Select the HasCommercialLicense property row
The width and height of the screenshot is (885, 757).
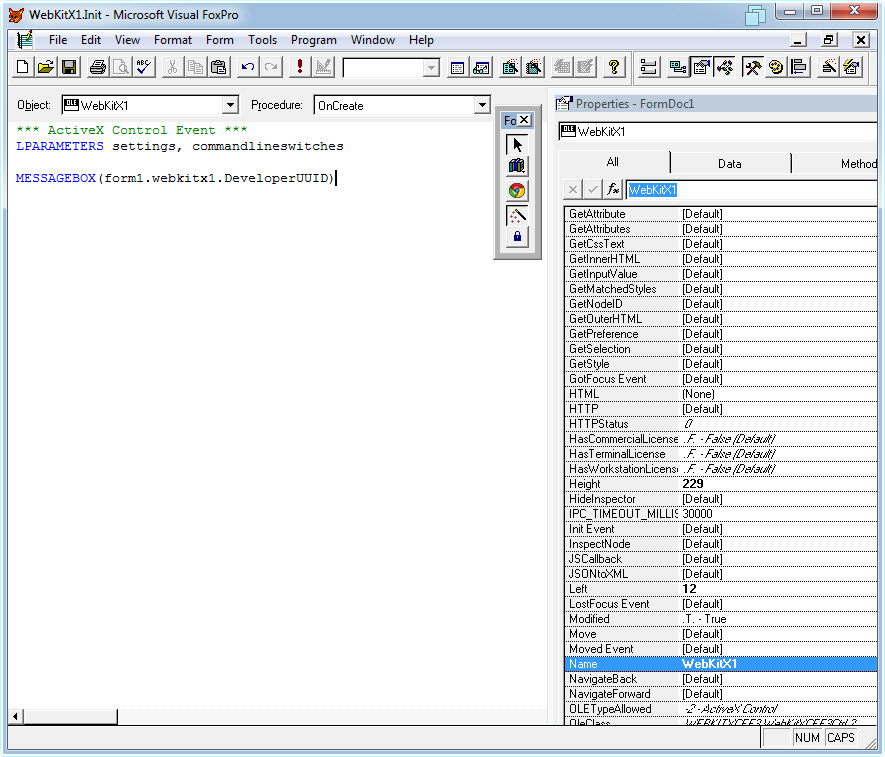tap(721, 439)
